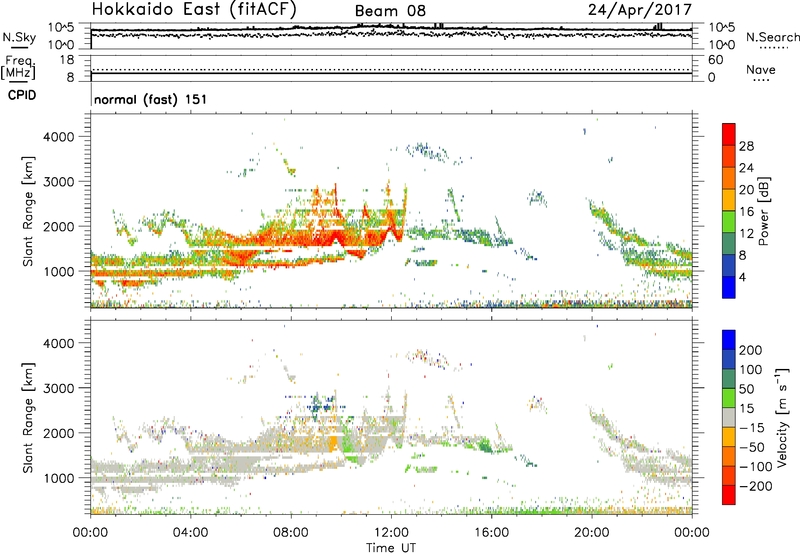The image size is (800, 554).
Task: Pick the top red segment of power colorbar
Action: click(x=729, y=135)
